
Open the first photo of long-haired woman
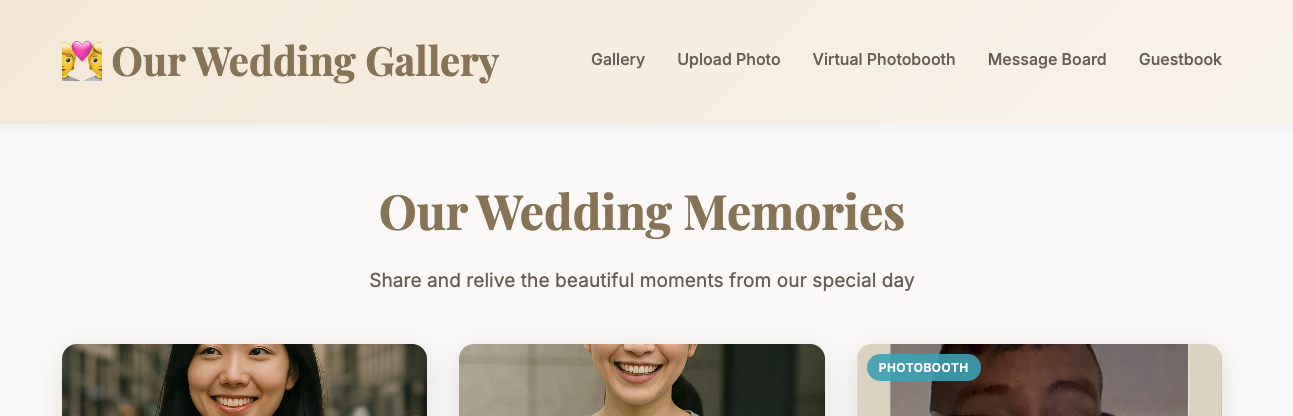pyautogui.click(x=244, y=380)
